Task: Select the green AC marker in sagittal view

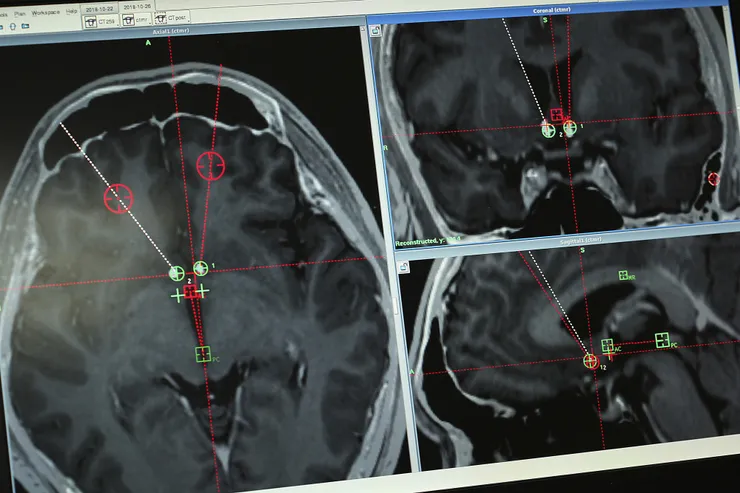Action: 607,345
